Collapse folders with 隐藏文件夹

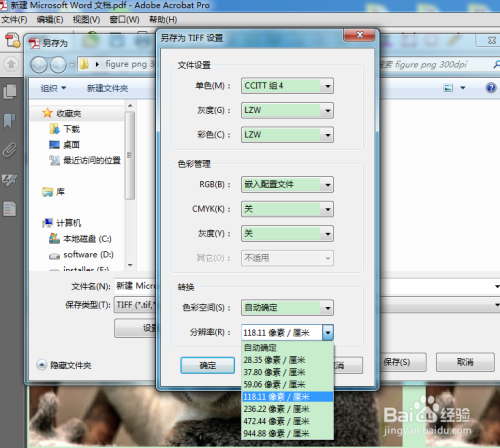(x=64, y=365)
